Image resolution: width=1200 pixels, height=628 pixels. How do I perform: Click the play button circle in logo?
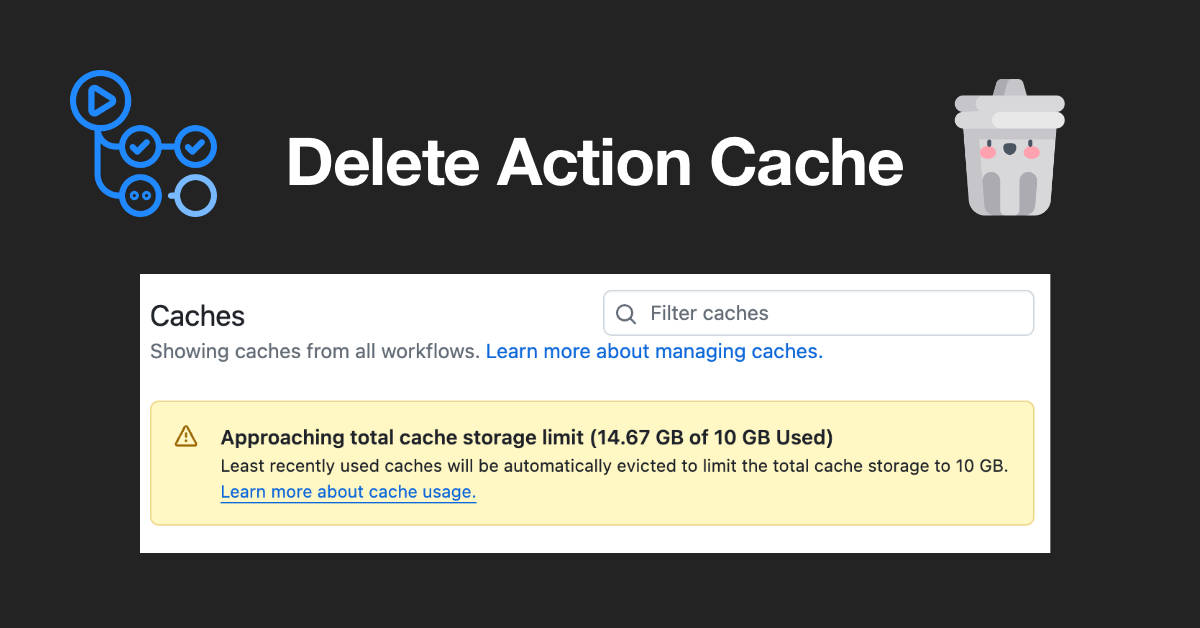point(100,100)
